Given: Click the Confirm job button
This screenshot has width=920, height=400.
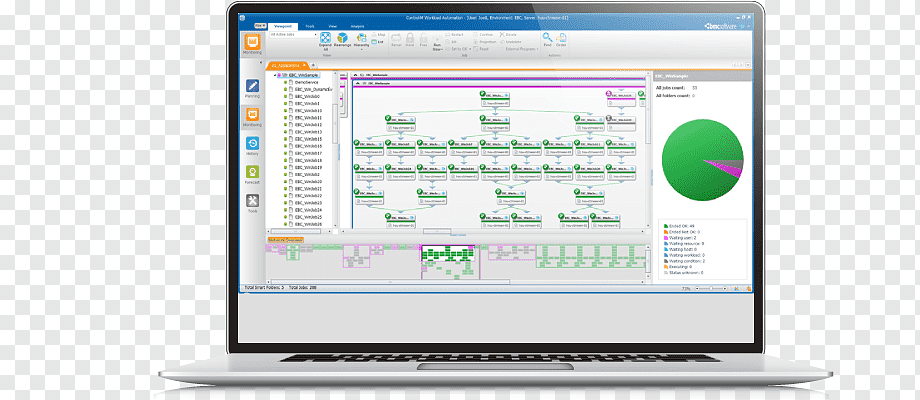Looking at the screenshot, I should (483, 35).
